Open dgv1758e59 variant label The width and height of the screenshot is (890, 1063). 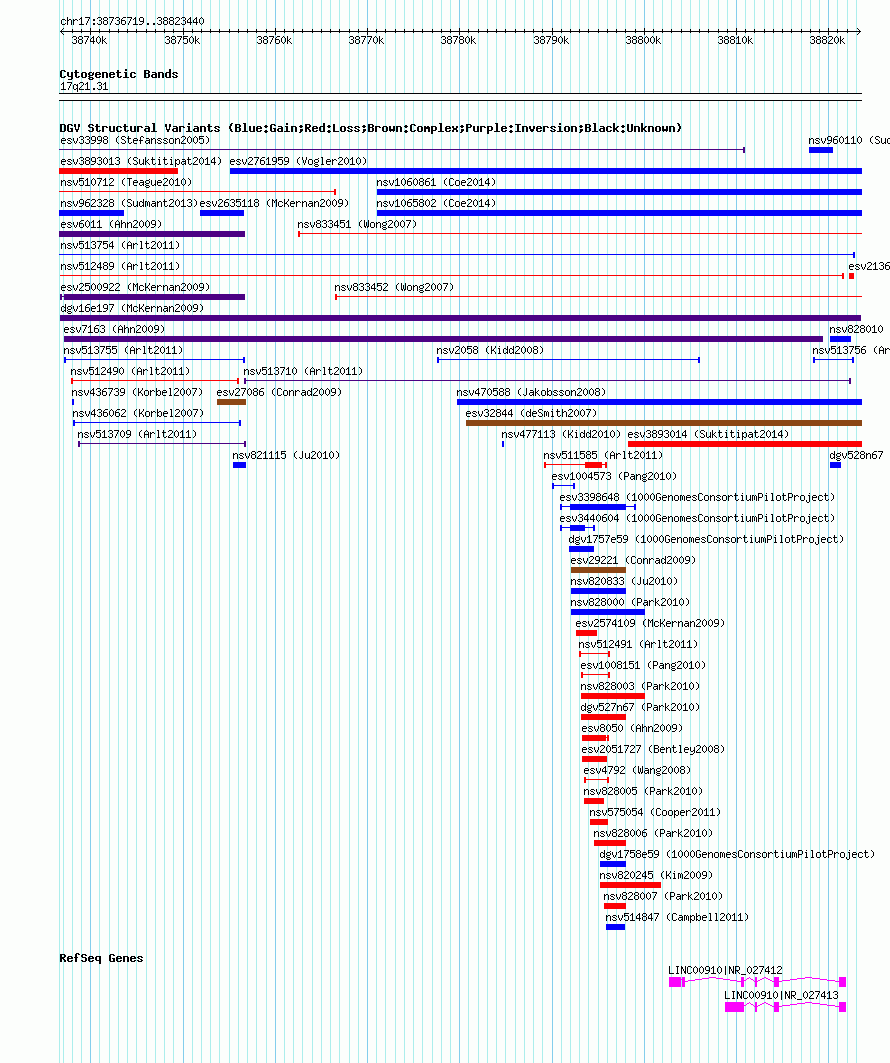pos(737,855)
